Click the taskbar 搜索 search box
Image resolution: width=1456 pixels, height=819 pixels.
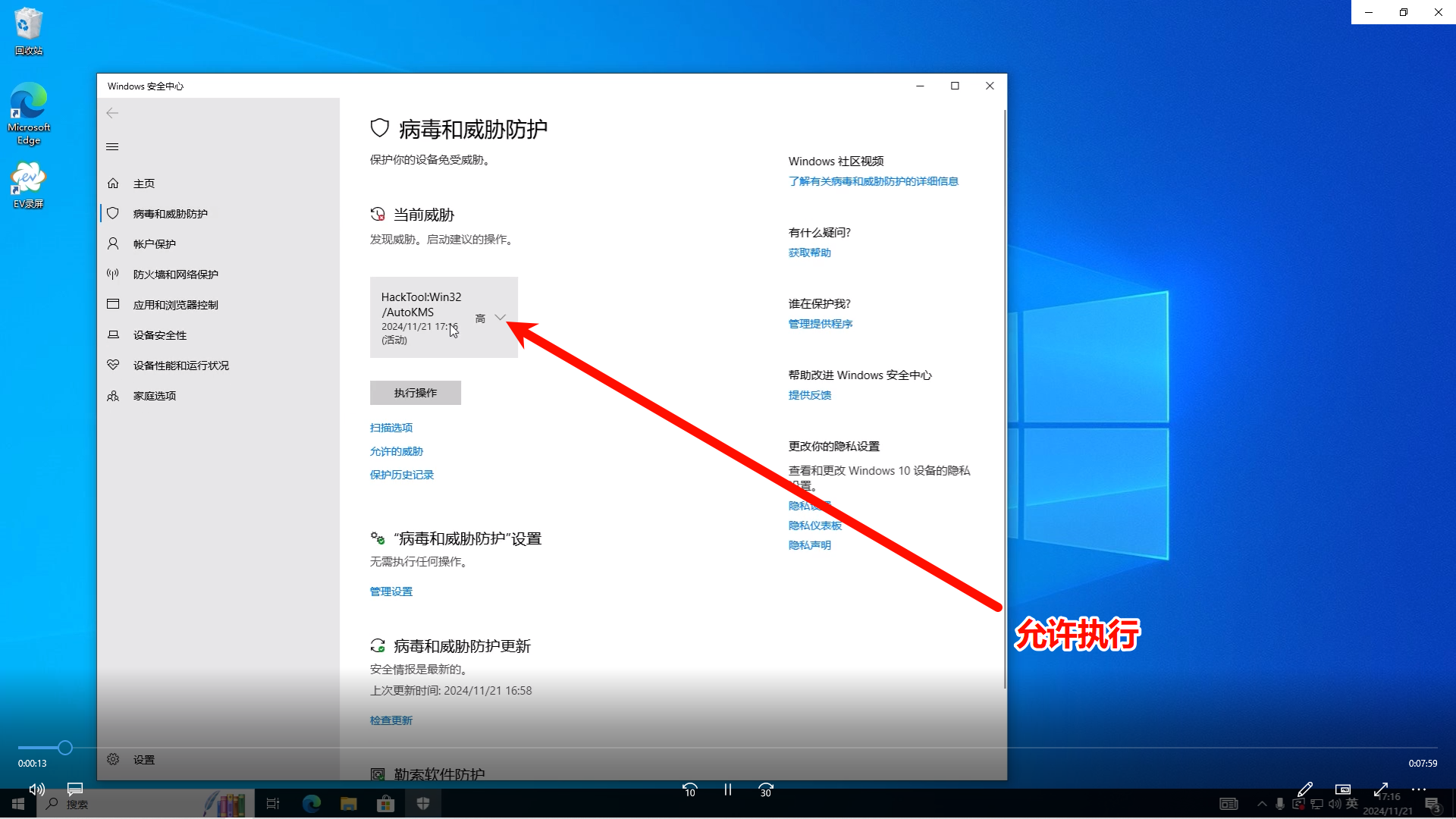tap(144, 804)
